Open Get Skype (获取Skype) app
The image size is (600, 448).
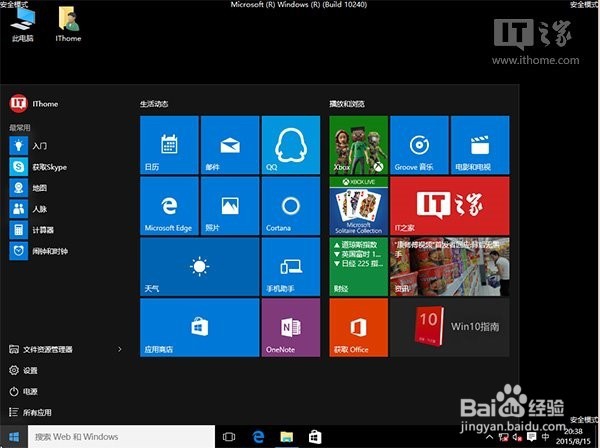pos(38,167)
